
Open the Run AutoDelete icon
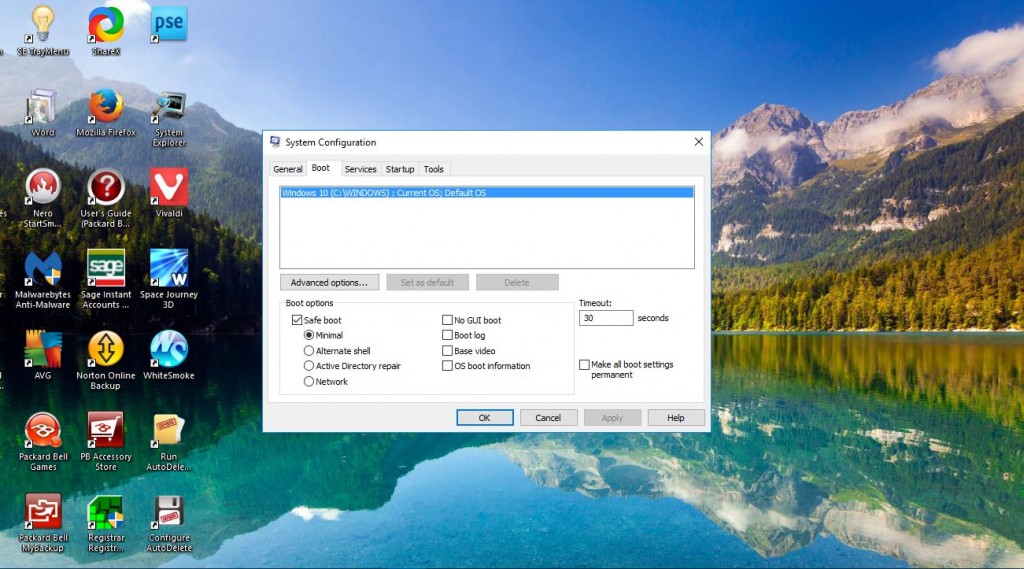tap(168, 442)
